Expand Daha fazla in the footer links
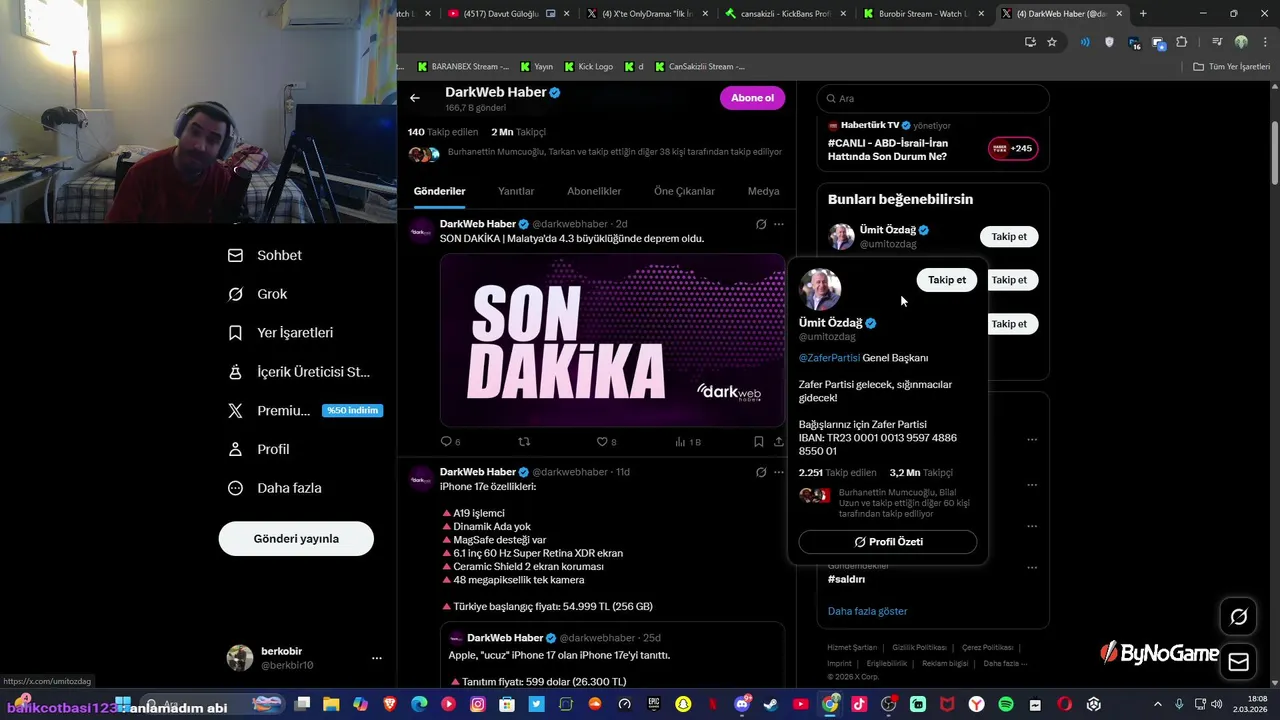The image size is (1280, 720). coord(1005,663)
